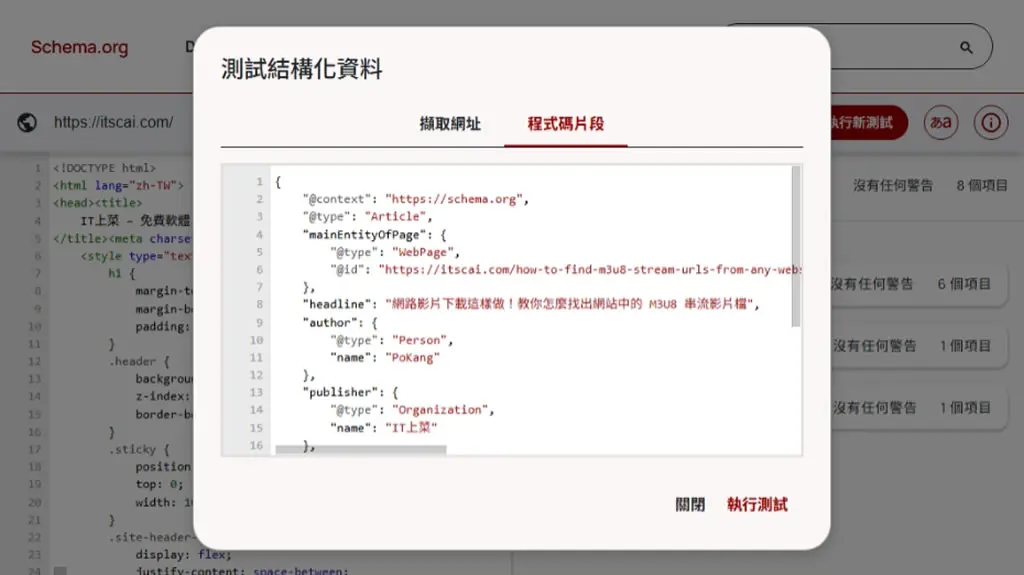The image size is (1024, 575).
Task: Select the 程式碼片段 tab
Action: (x=566, y=123)
